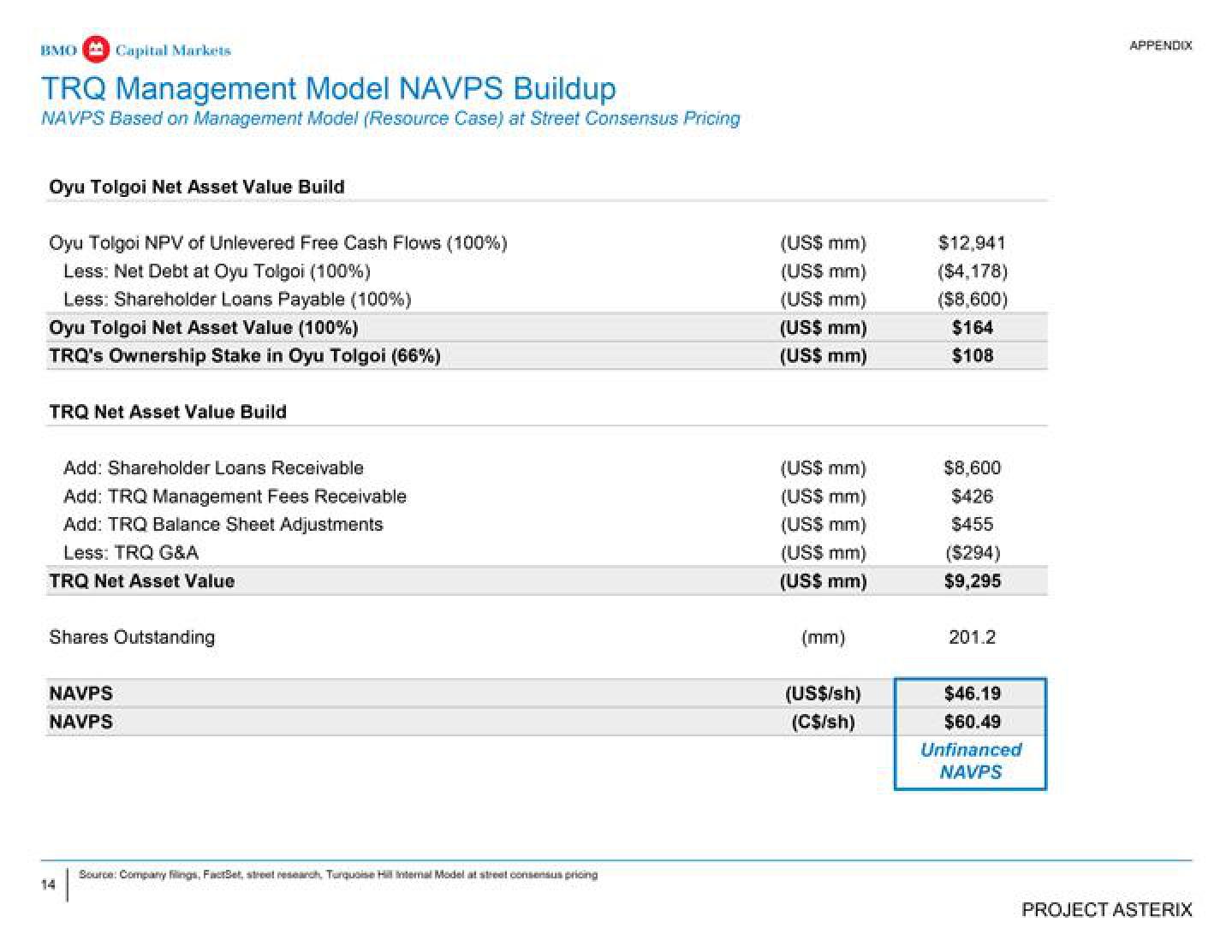Click the value '$8,600' in receivable row
The image size is (1232, 952).
click(x=972, y=468)
